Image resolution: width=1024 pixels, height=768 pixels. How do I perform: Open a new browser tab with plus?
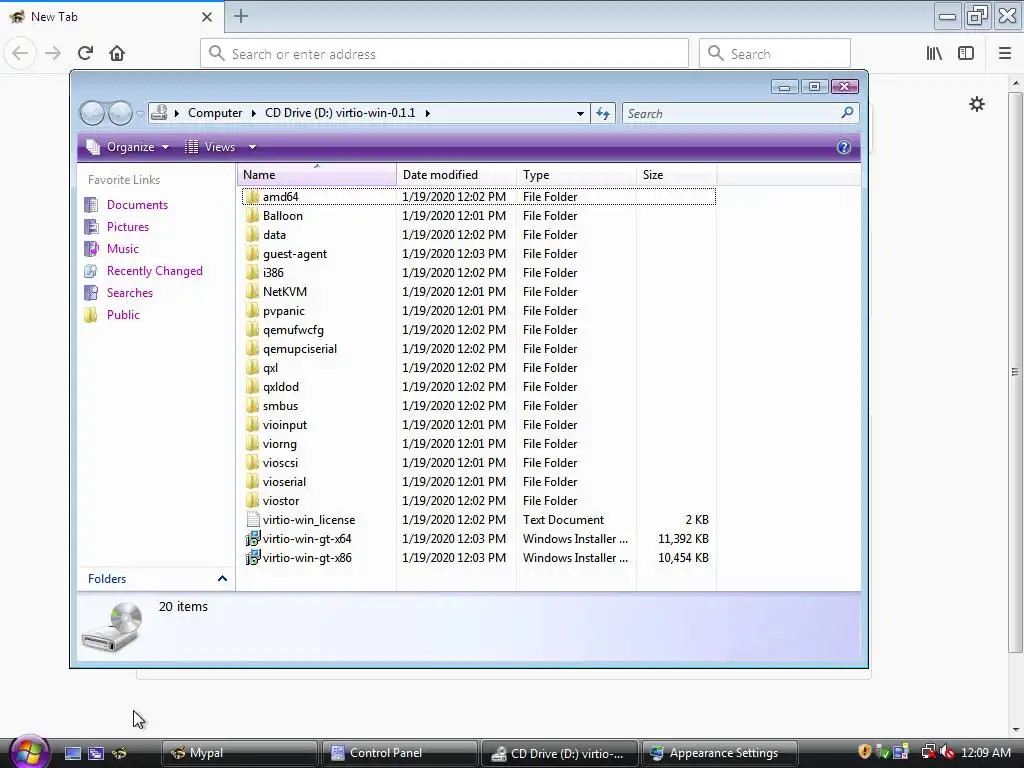point(240,16)
